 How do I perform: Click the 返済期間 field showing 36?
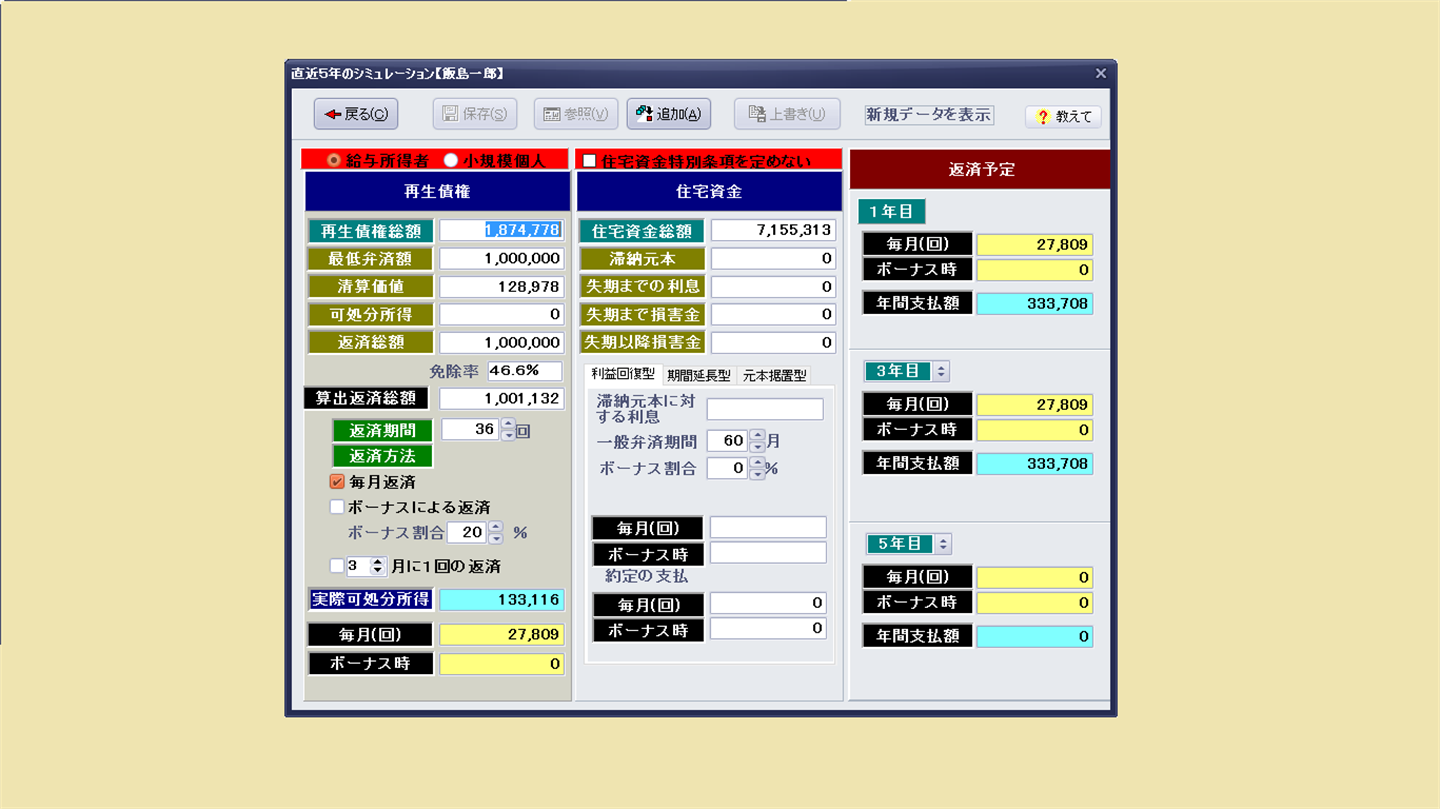pos(471,430)
